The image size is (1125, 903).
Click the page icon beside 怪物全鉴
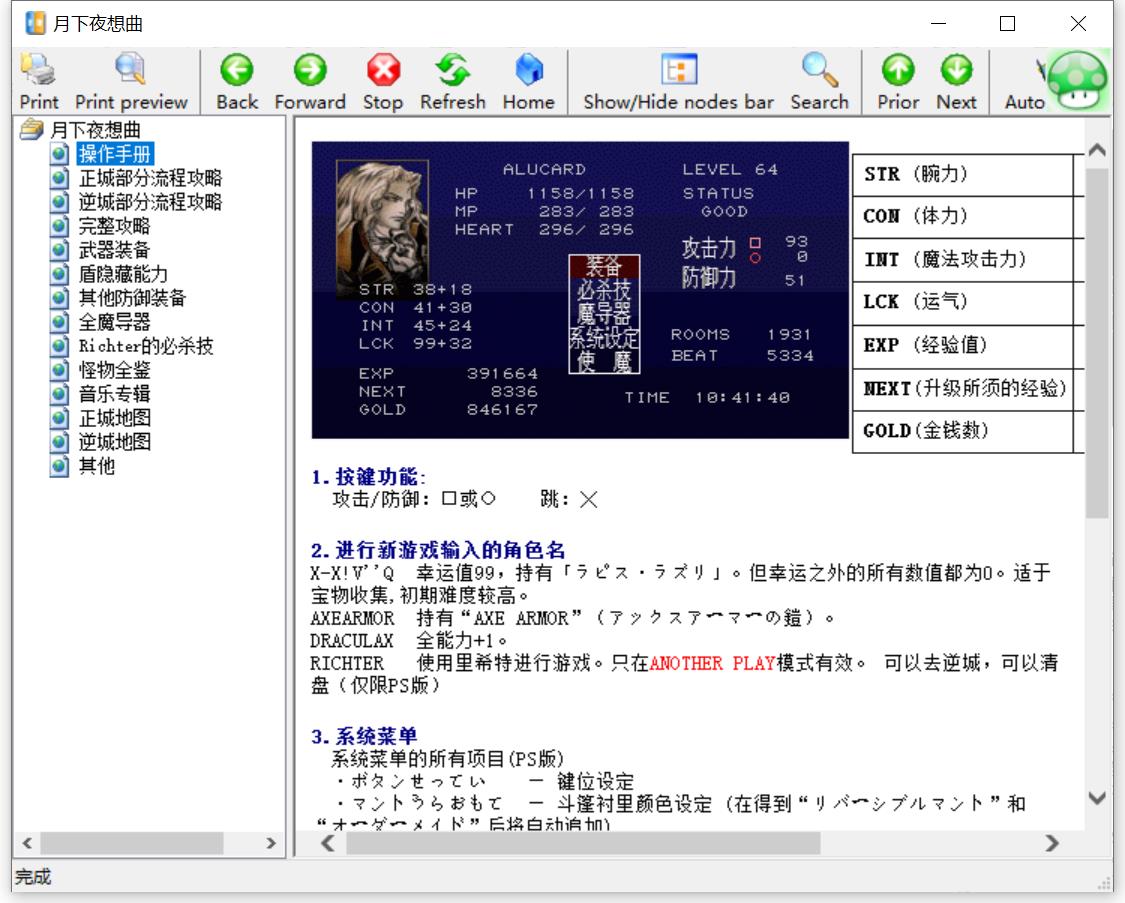coord(60,370)
